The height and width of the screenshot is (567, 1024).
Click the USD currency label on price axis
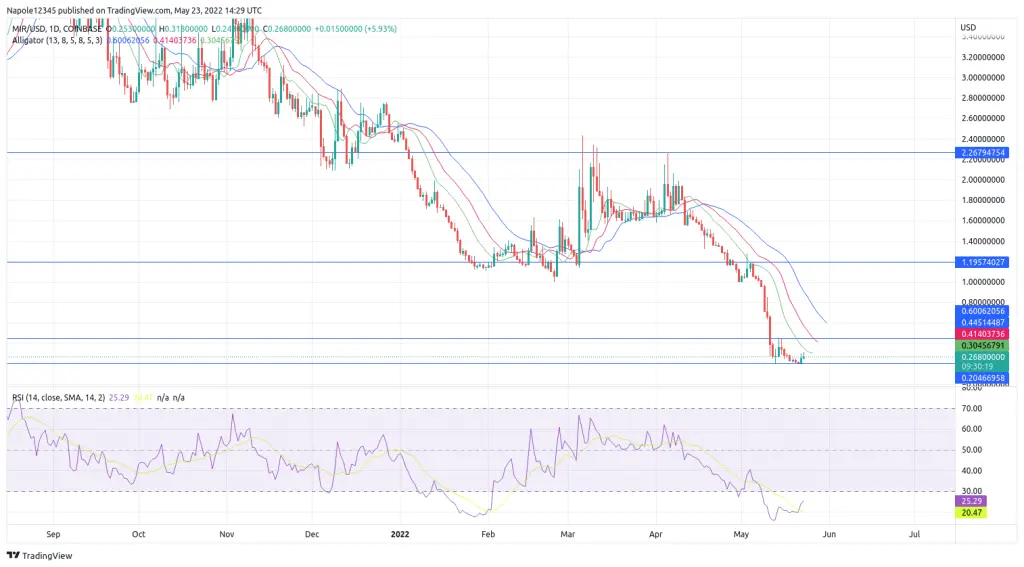coord(968,27)
